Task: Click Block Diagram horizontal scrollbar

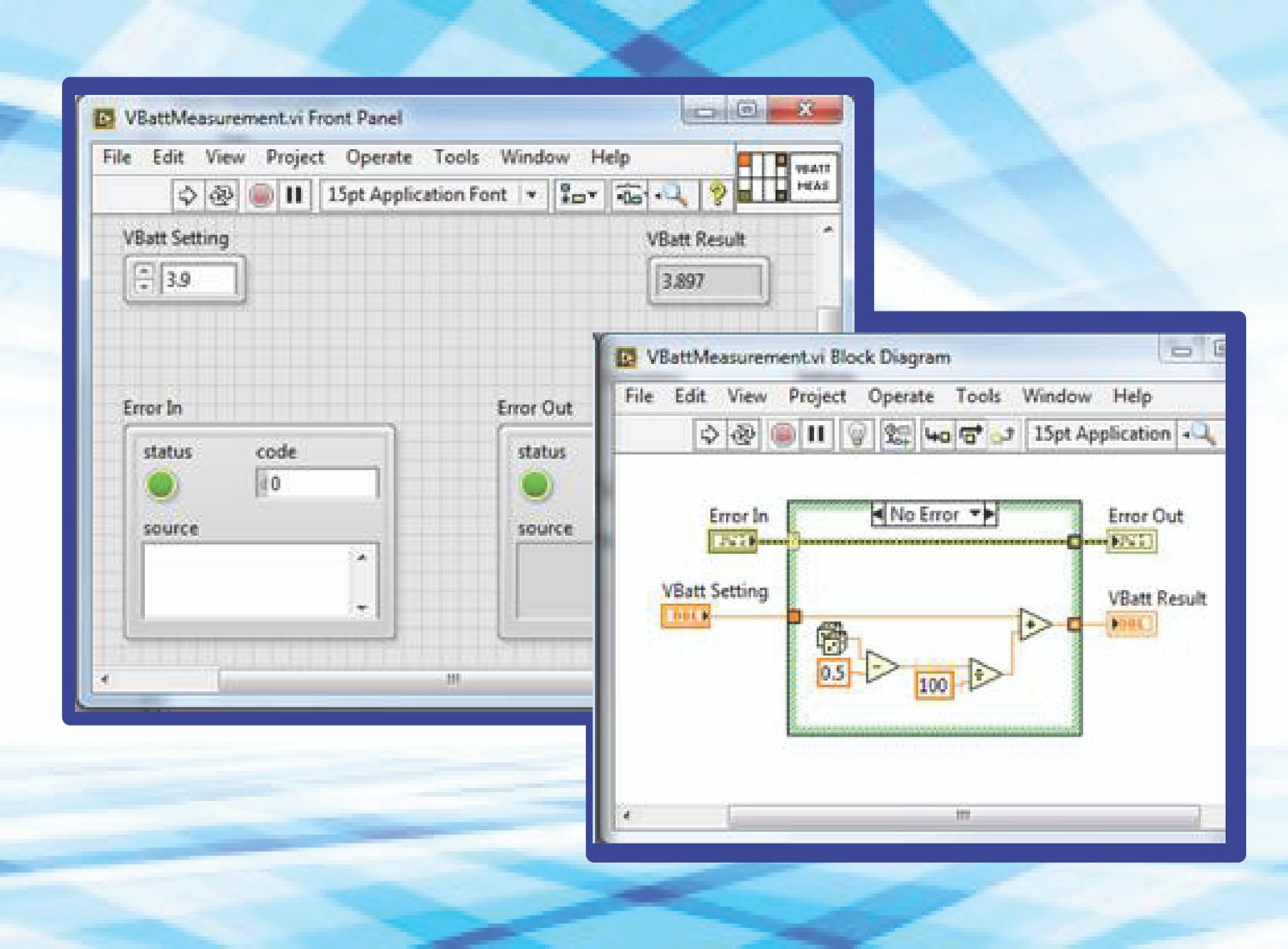Action: (x=962, y=815)
